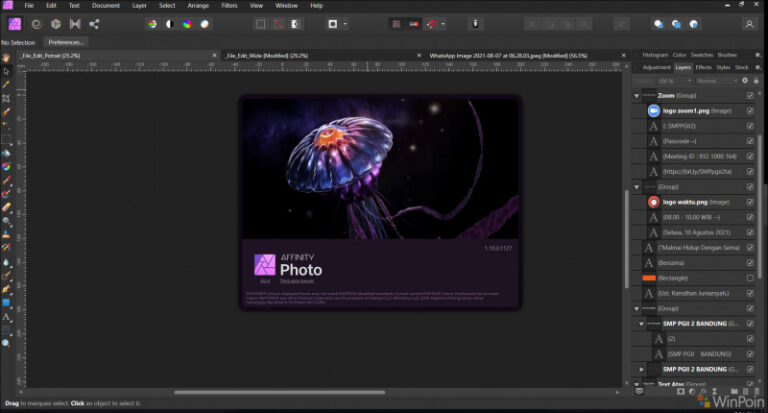Select the View (hand) tool
768x413 pixels.
[6, 58]
